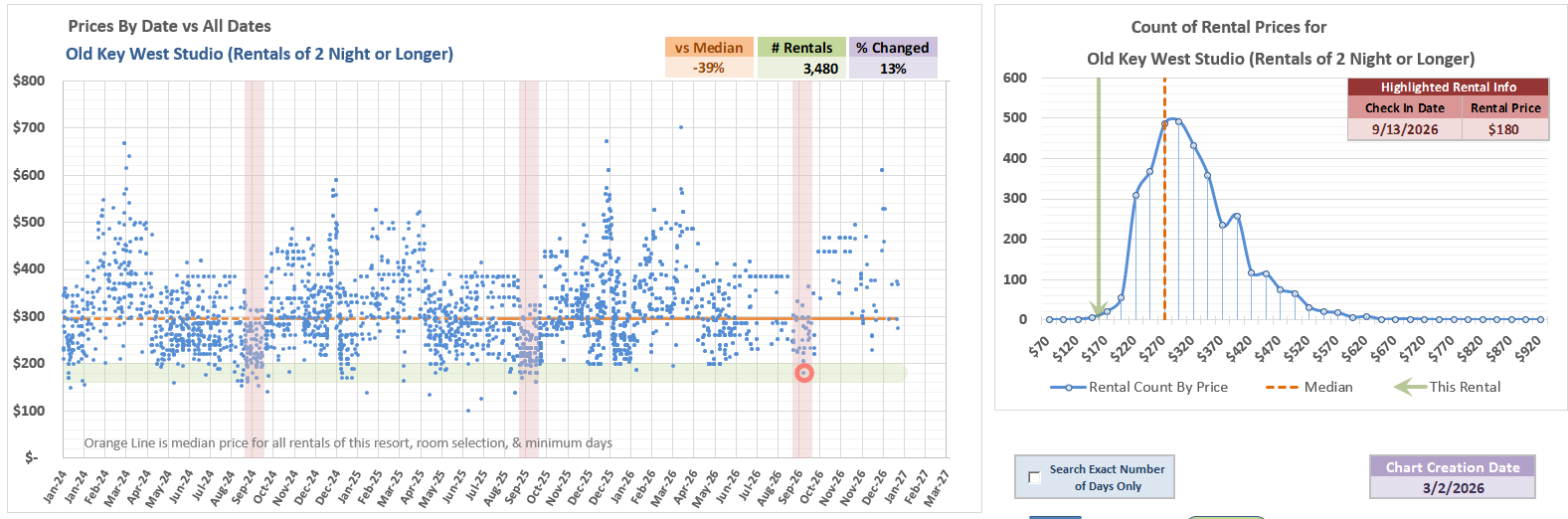The image size is (1568, 519).
Task: Click the 9/13/2026 check-in date cell
Action: [1404, 129]
